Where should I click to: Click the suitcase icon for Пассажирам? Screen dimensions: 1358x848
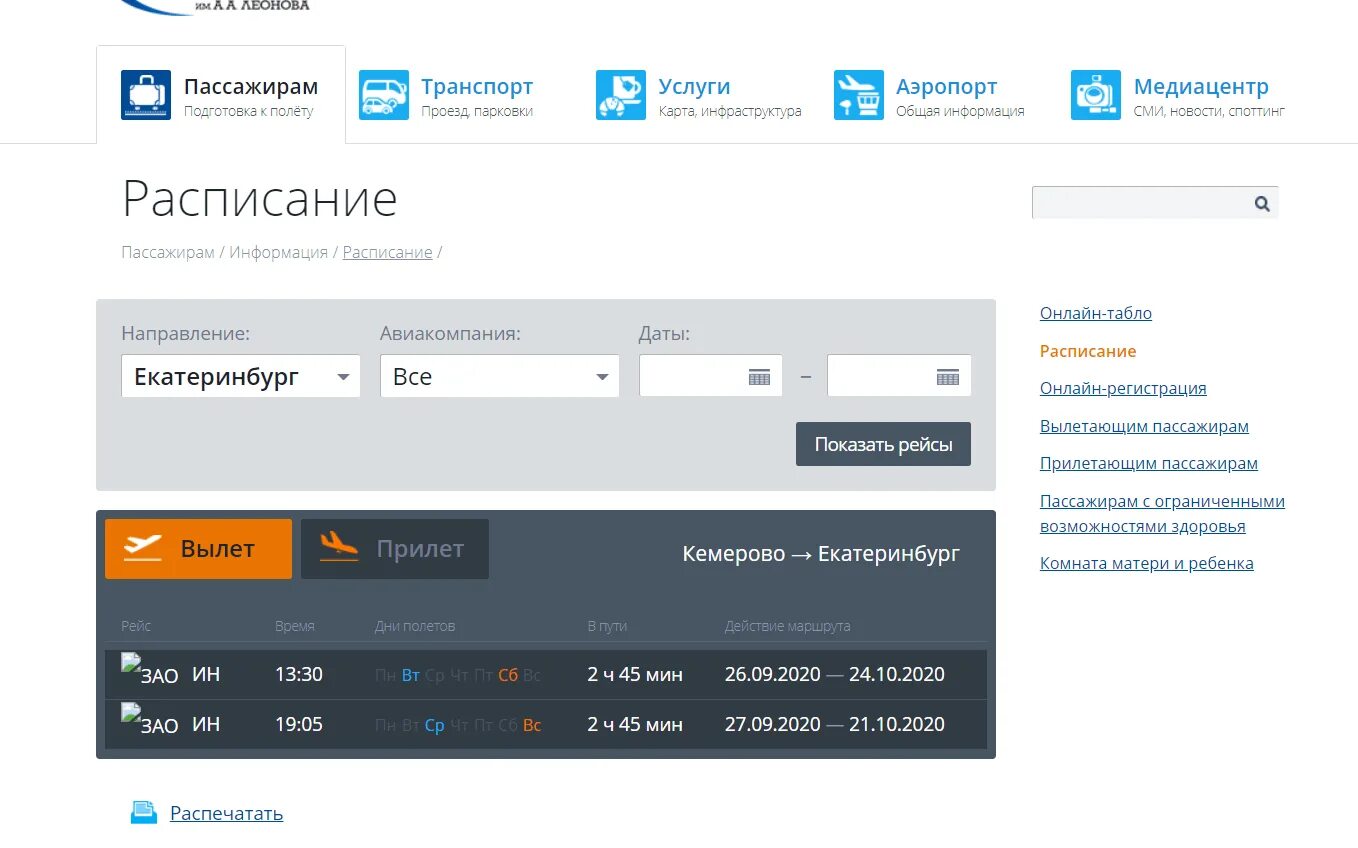click(146, 95)
